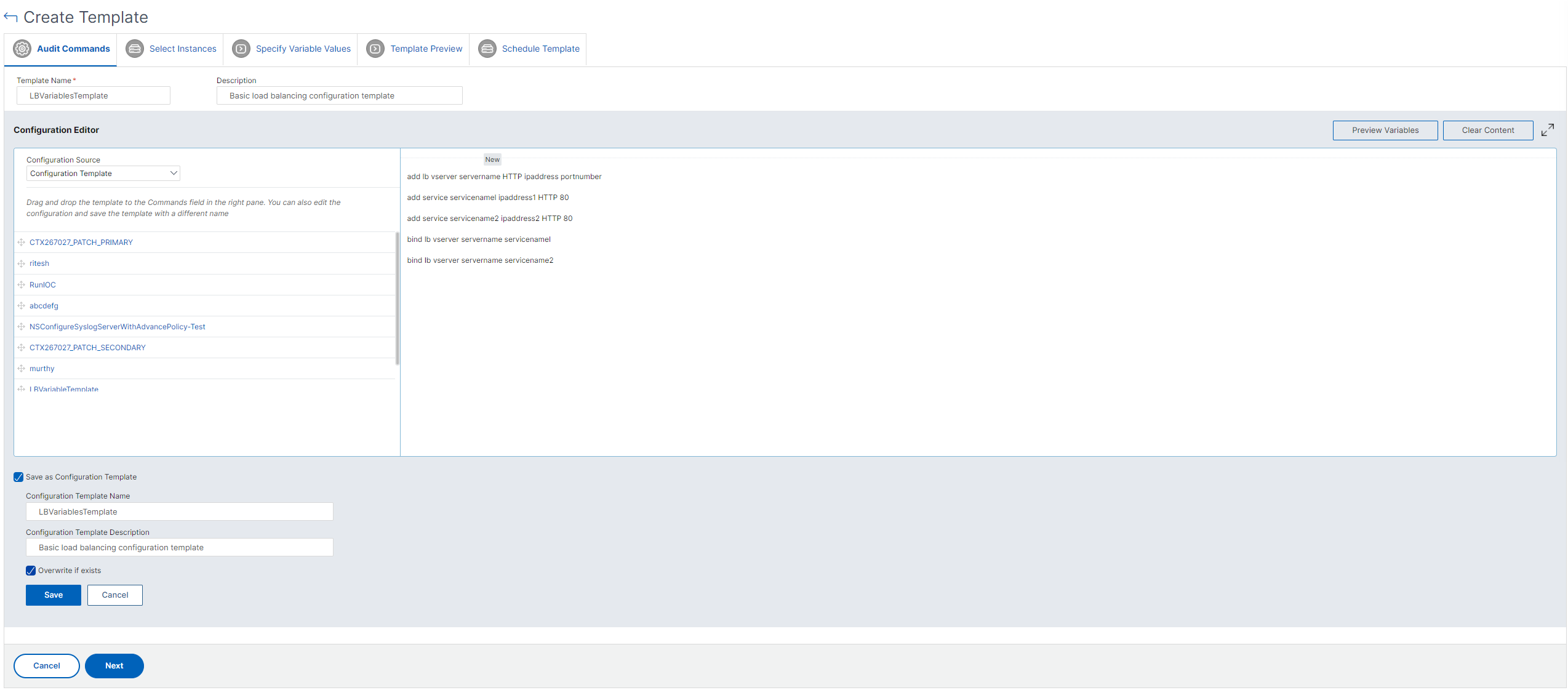Switch to the Select Instances tab

(x=170, y=49)
